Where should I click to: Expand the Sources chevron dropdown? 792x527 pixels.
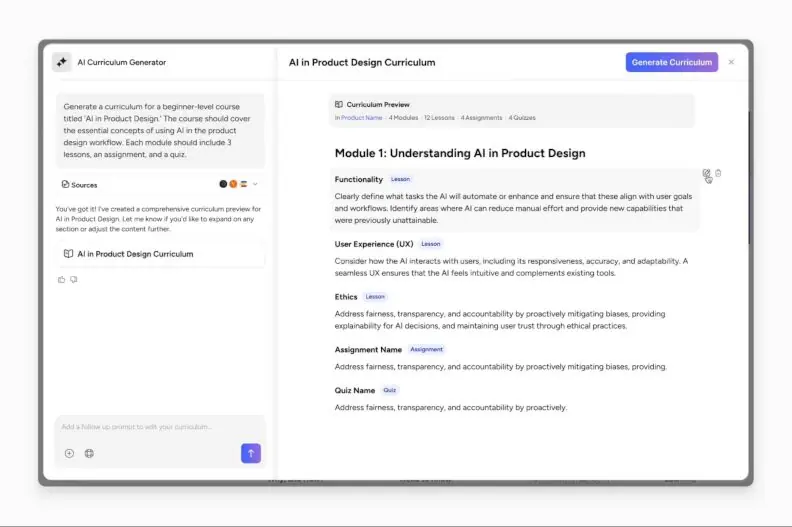tap(255, 184)
